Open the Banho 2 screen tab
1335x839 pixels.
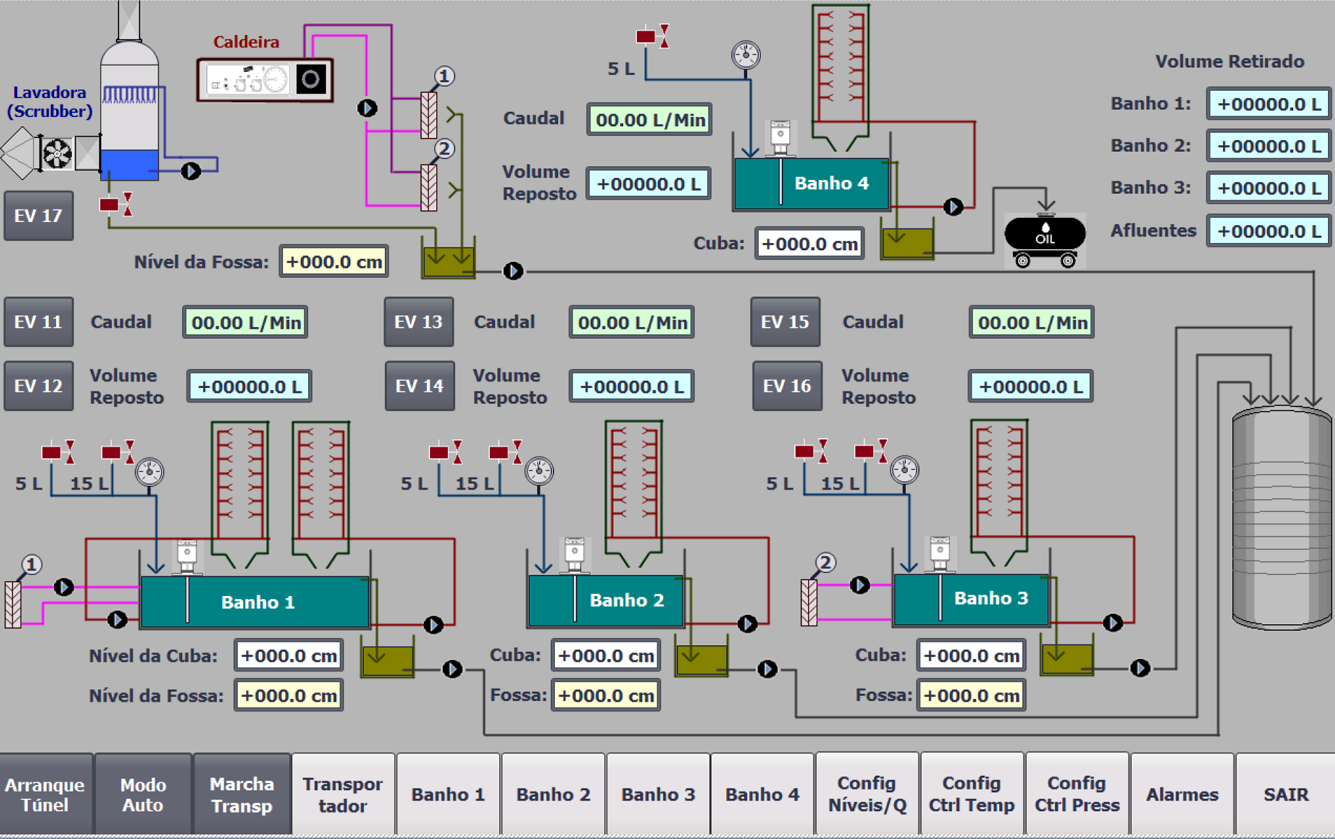[553, 795]
